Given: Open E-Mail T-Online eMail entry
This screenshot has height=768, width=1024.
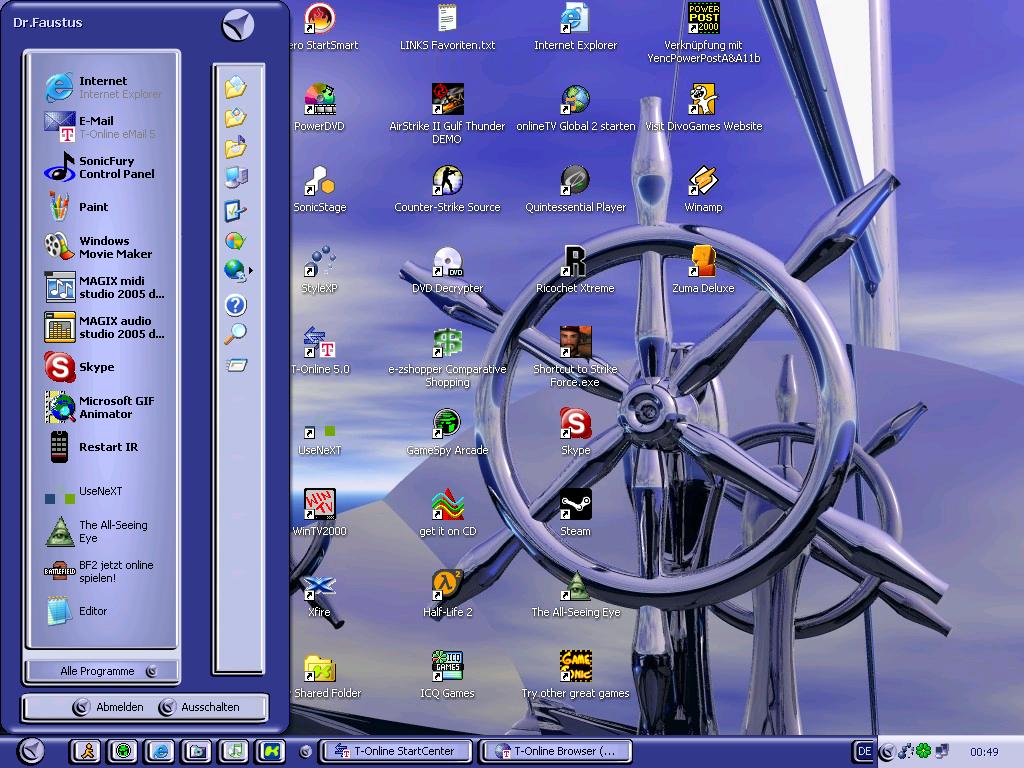Looking at the screenshot, I should coord(100,127).
